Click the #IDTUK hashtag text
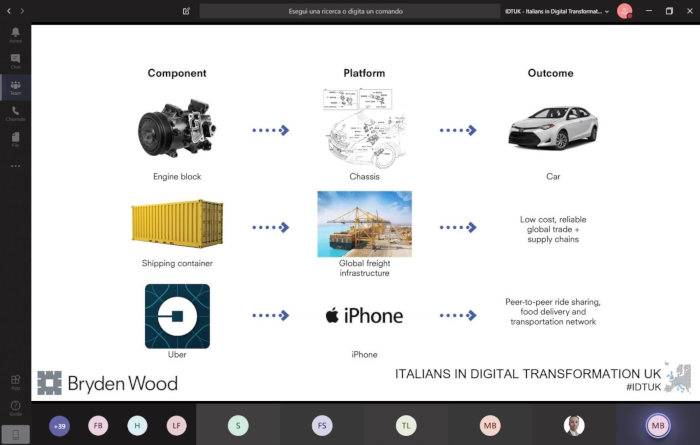This screenshot has width=700, height=445. coord(643,387)
